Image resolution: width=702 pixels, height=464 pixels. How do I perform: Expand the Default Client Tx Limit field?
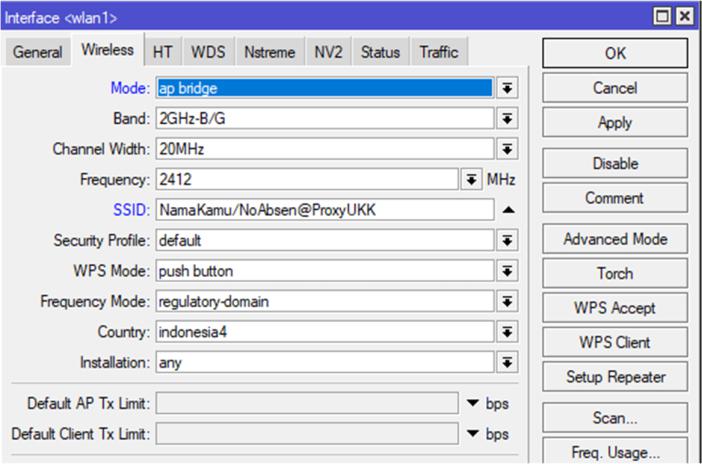tap(473, 434)
